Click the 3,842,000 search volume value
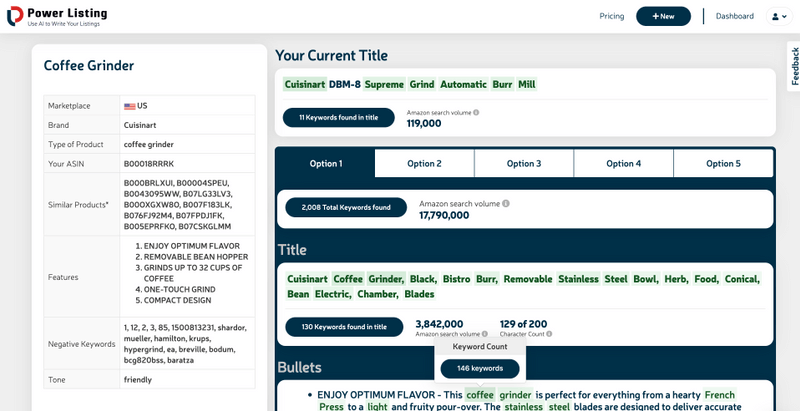Image resolution: width=800 pixels, height=411 pixels. (439, 324)
